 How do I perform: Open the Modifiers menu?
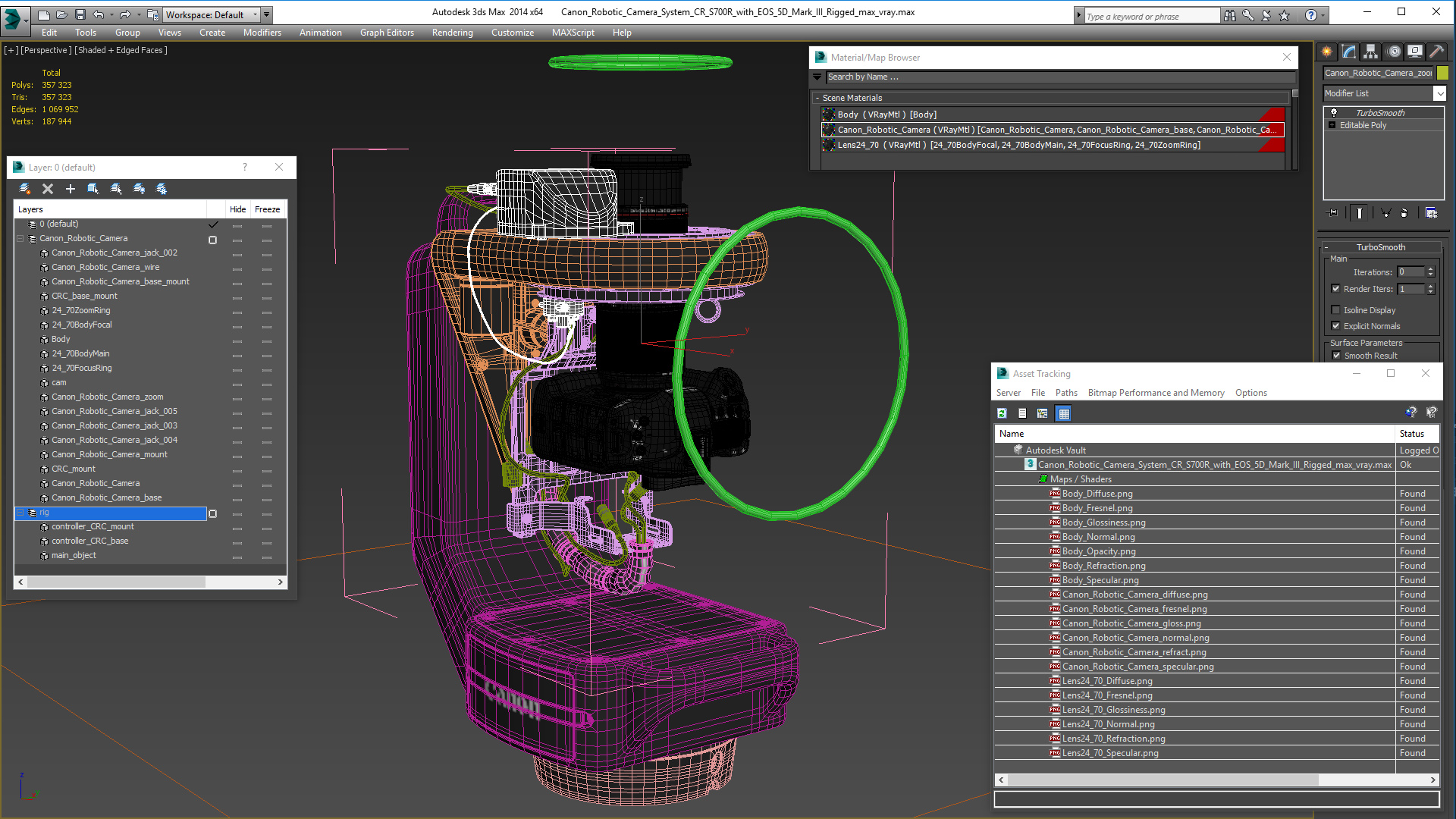[262, 33]
